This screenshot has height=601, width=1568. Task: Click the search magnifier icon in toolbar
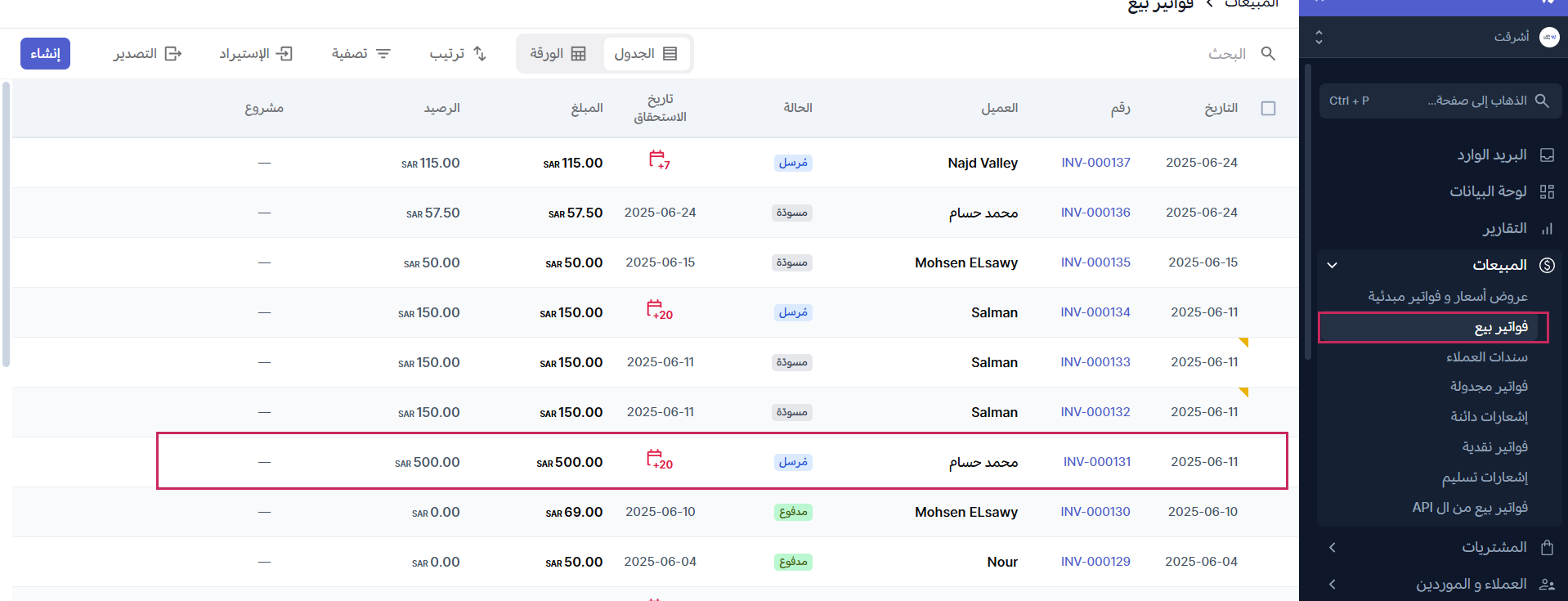tap(1268, 54)
